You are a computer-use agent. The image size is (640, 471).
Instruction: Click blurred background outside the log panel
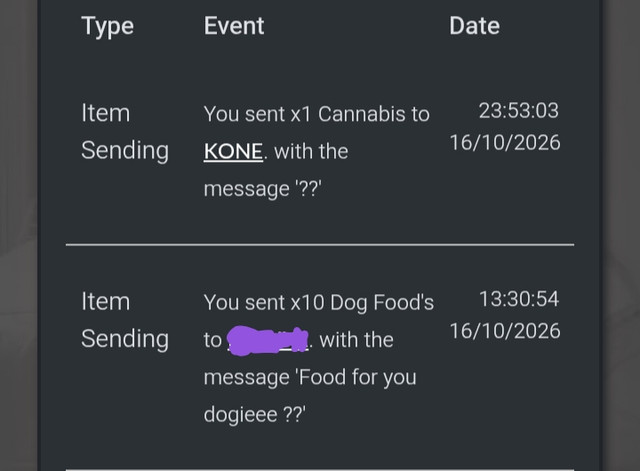(x=18, y=236)
